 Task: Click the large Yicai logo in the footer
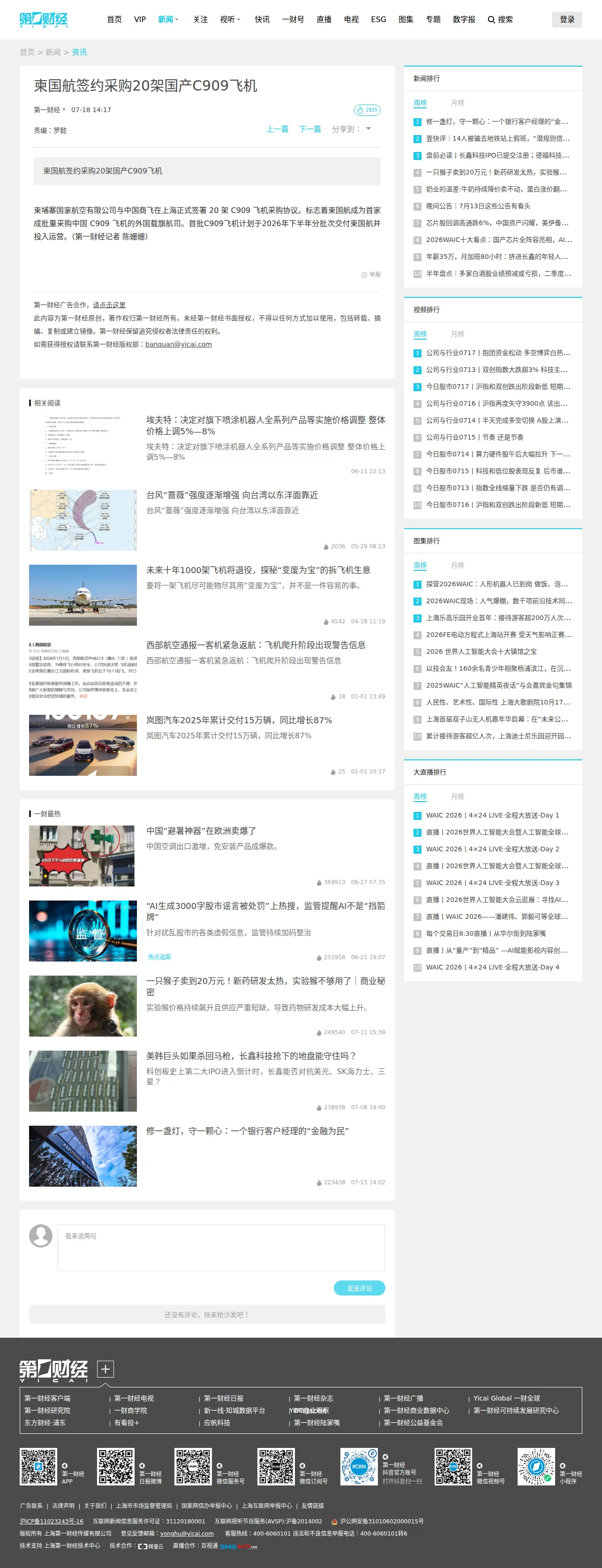pyautogui.click(x=53, y=1370)
